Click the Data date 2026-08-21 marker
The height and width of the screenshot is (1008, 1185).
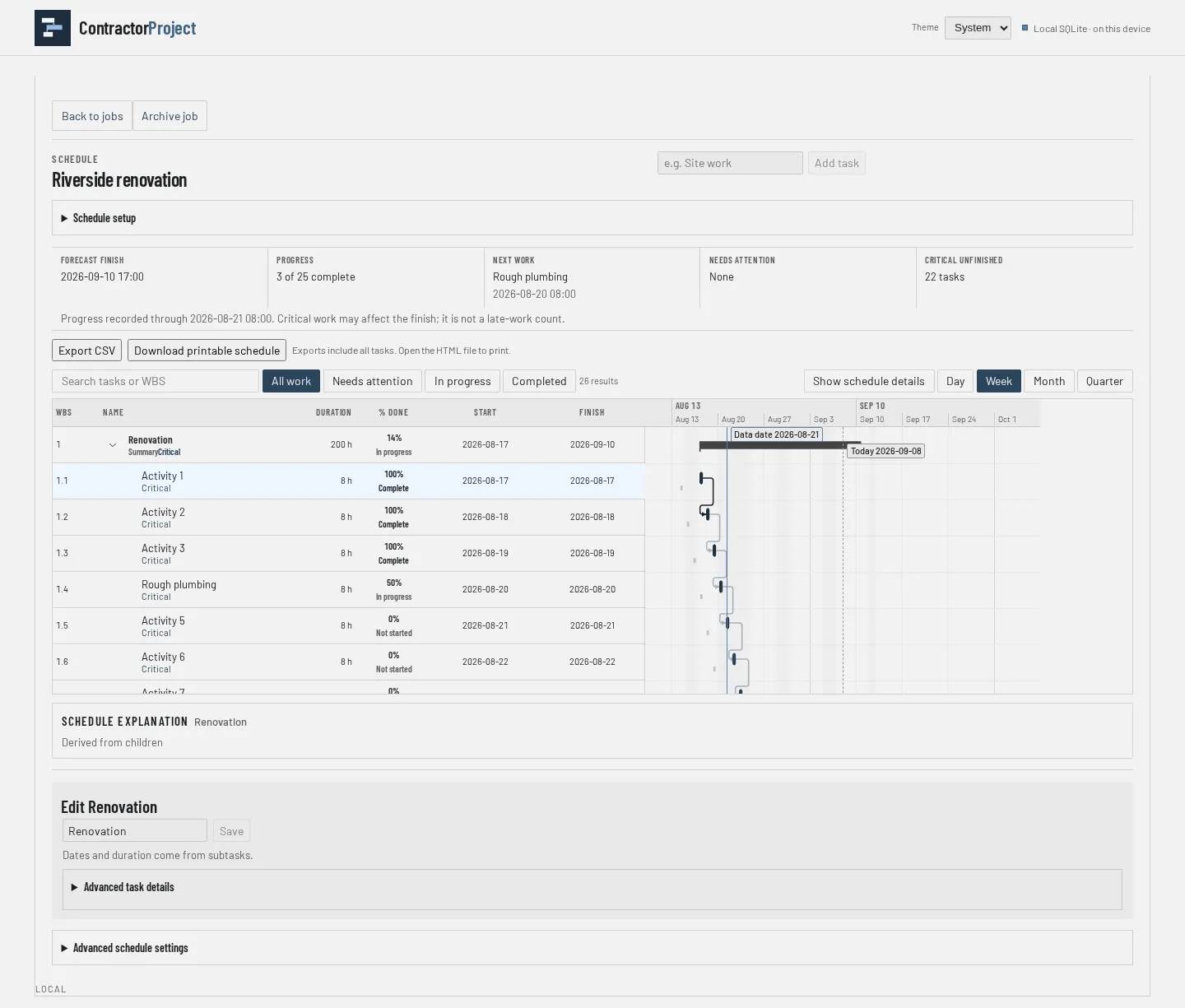pyautogui.click(x=776, y=434)
